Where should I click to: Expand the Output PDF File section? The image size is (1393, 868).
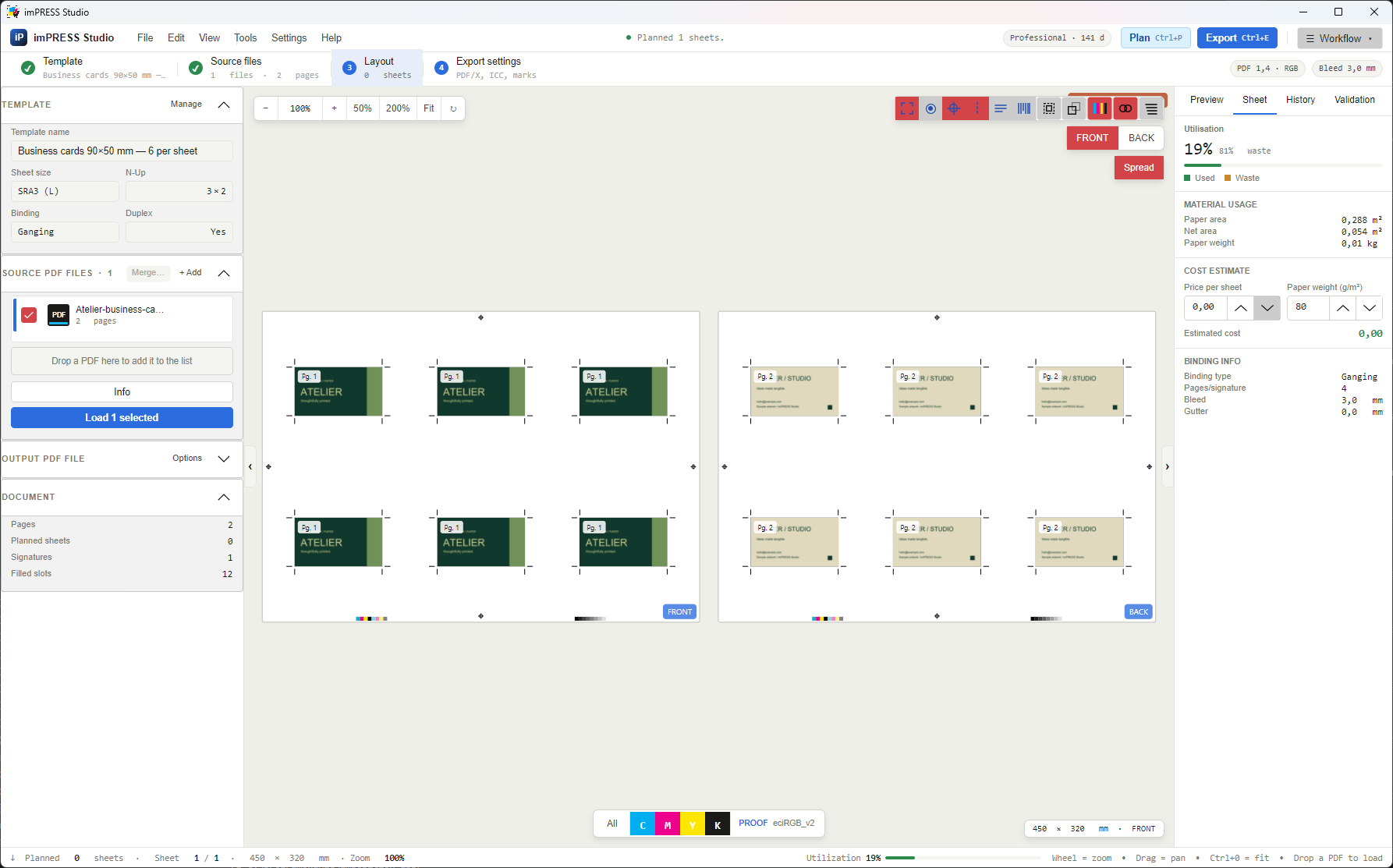tap(224, 459)
